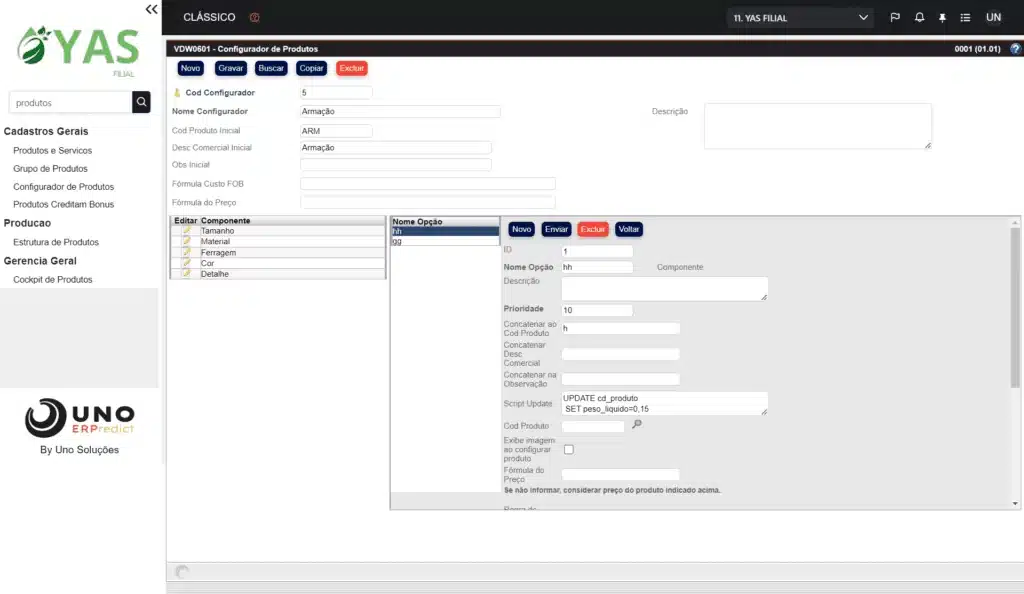Click the CLÁSSICO label in top bar
The width and height of the screenshot is (1024, 594).
[209, 17]
